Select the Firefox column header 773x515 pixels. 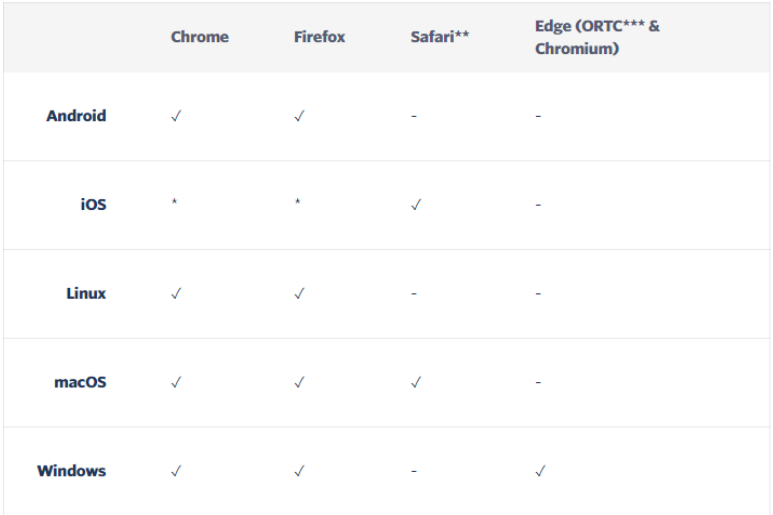[x=319, y=37]
